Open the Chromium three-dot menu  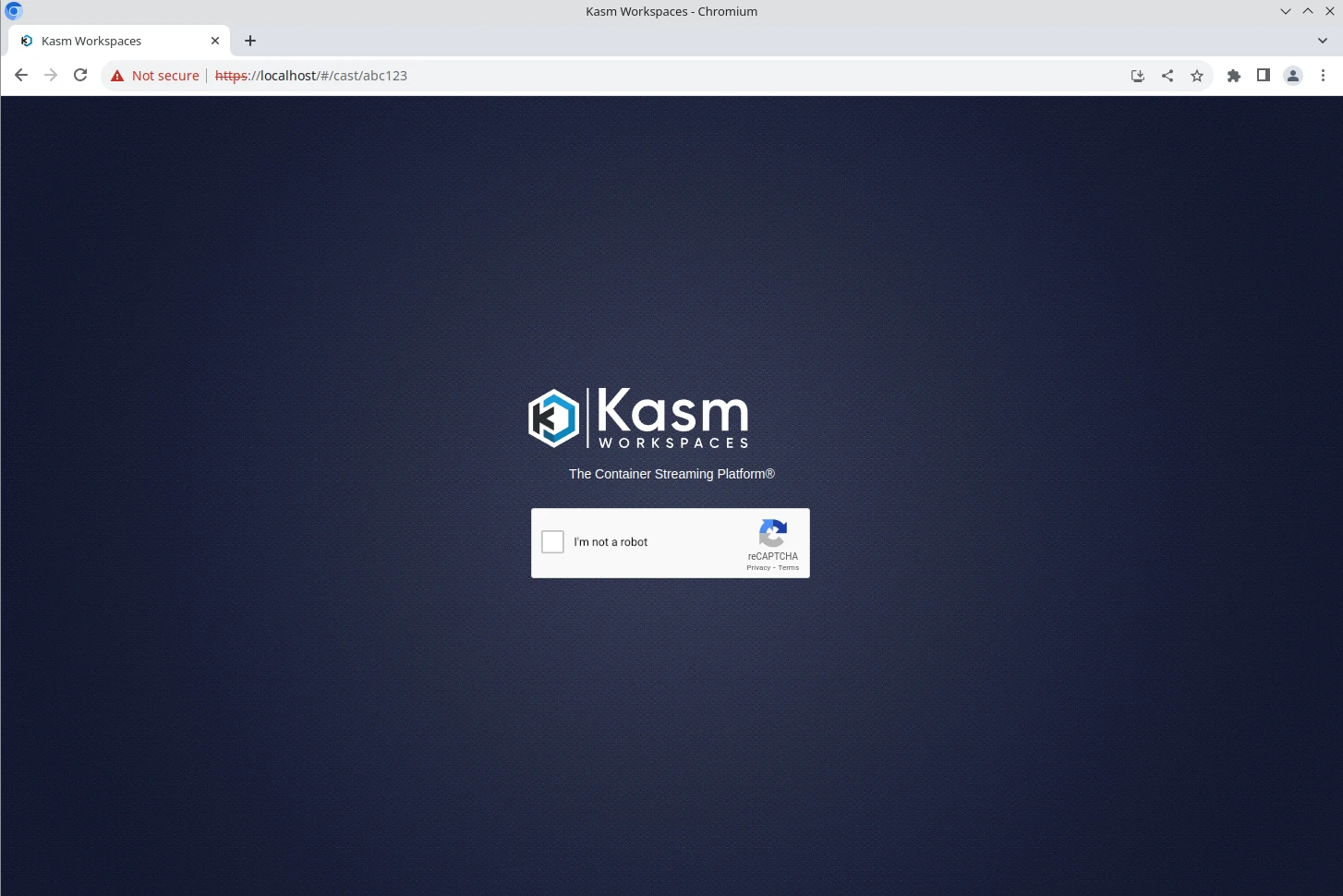click(1323, 76)
